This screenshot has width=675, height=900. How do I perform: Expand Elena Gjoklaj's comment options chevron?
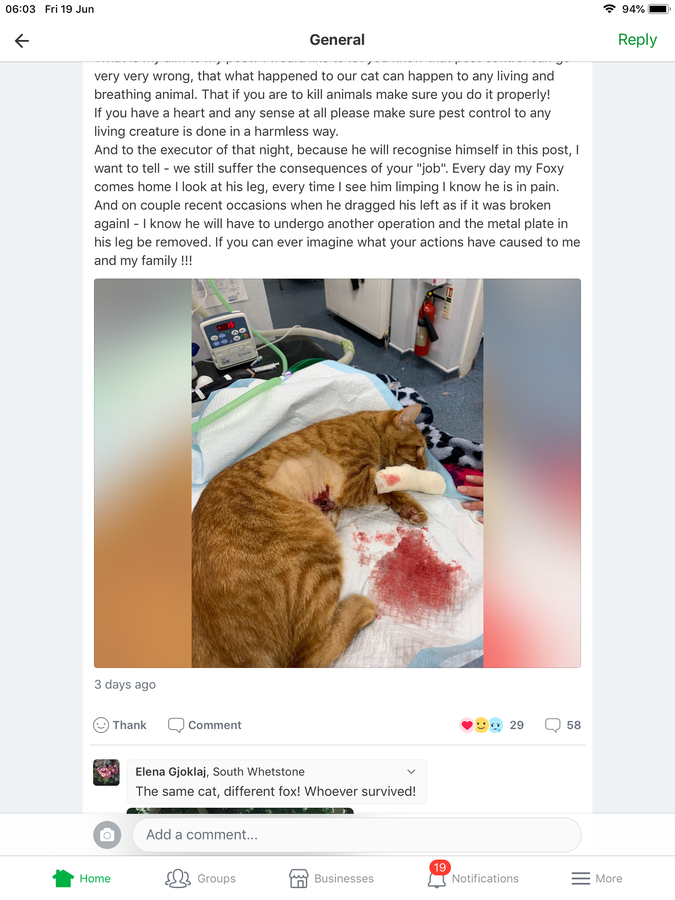[x=411, y=771]
